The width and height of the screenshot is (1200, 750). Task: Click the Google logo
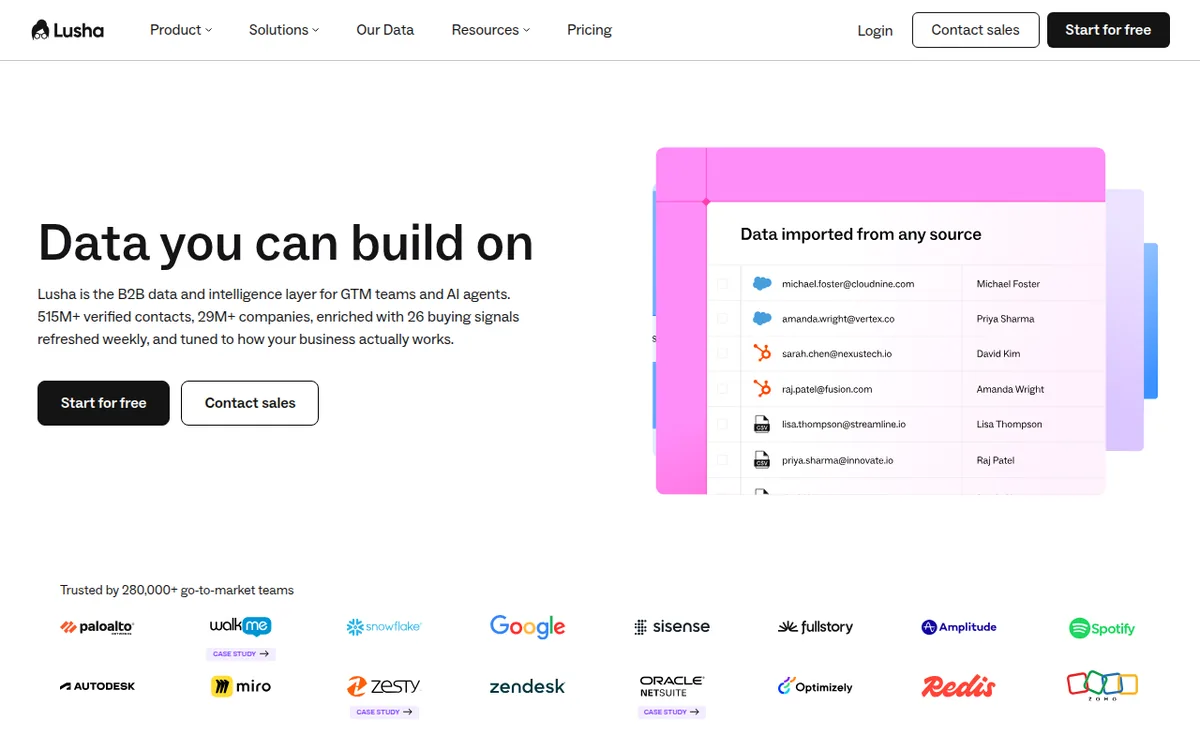[x=527, y=627]
